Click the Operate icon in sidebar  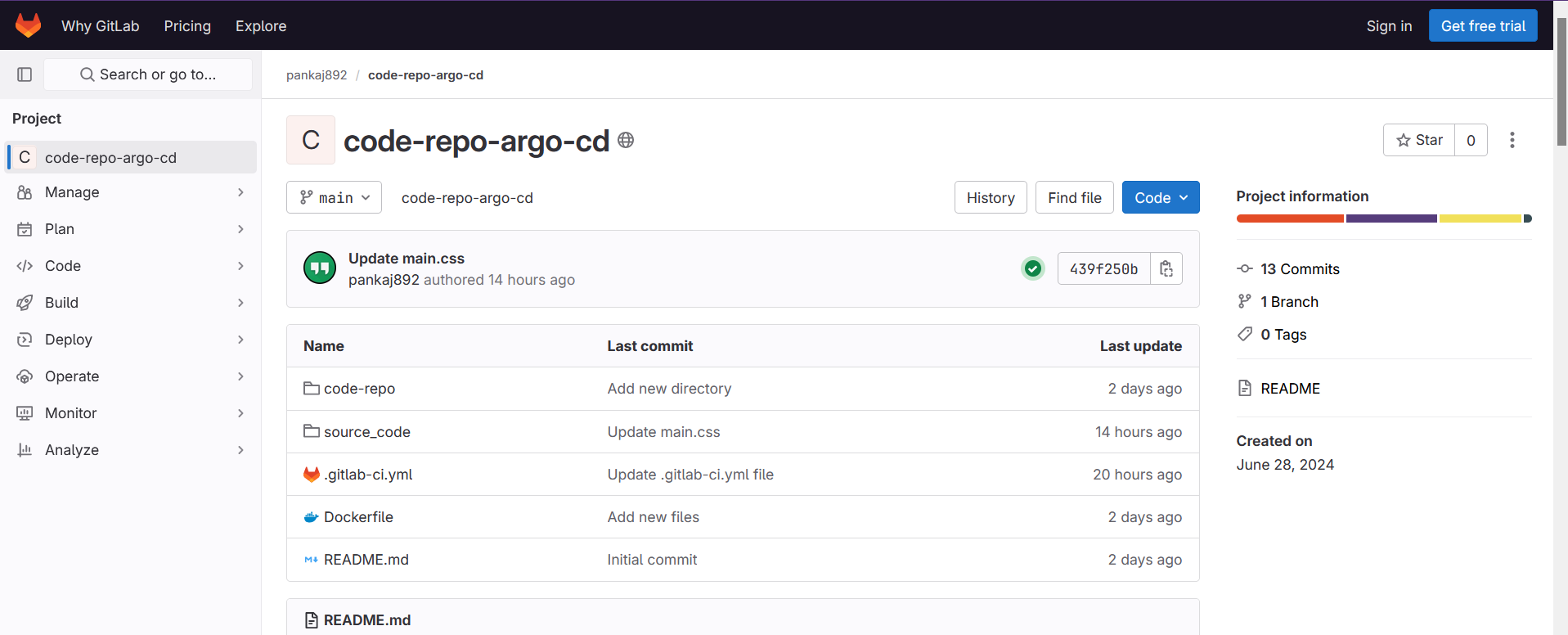(25, 376)
